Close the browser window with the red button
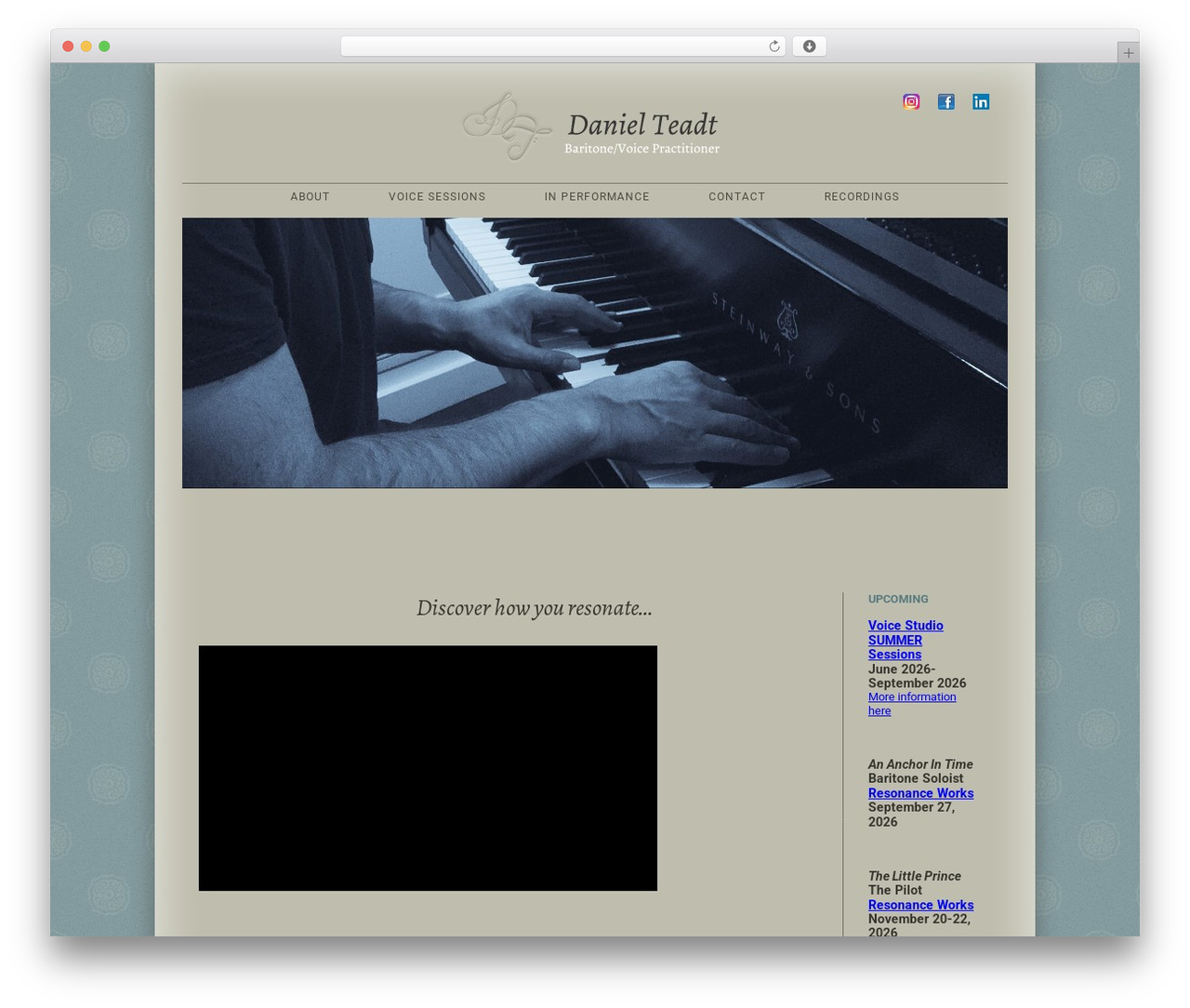The image size is (1190, 1008). pos(68,46)
